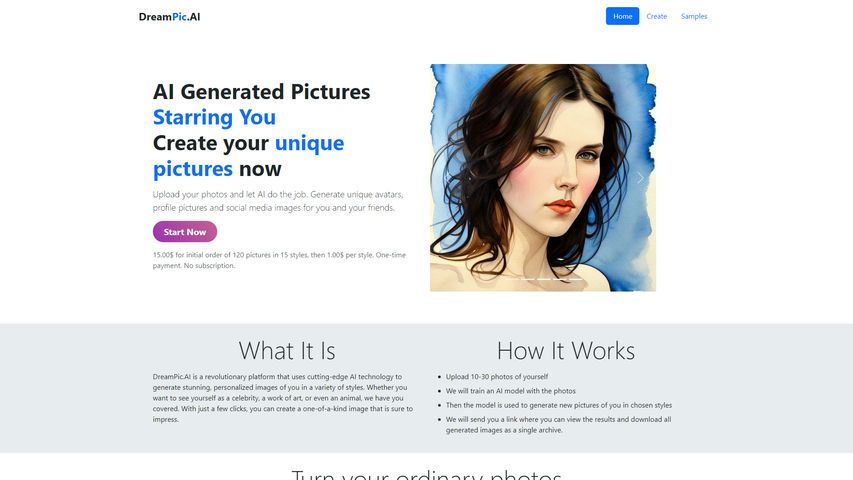Jump to the fourth carousel indicator
The height and width of the screenshot is (480, 853).
click(x=560, y=279)
